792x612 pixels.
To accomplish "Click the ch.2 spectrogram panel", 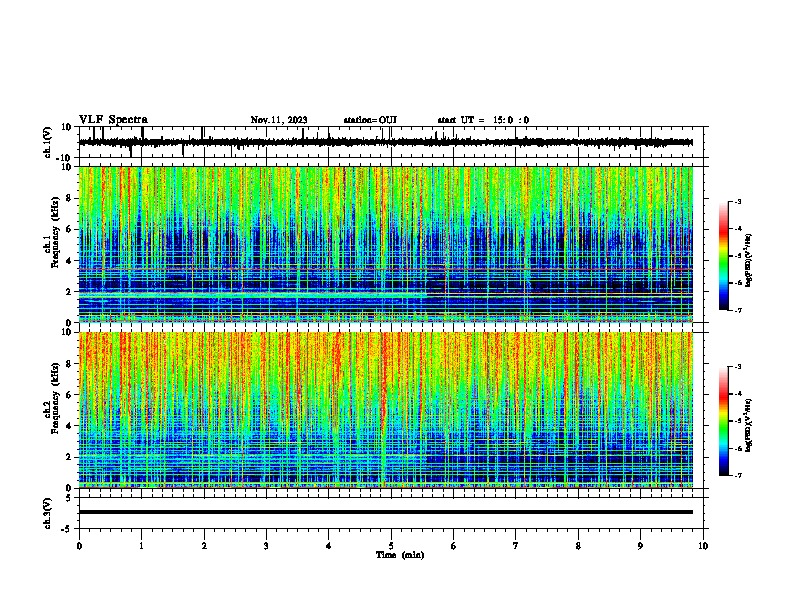I will [x=386, y=410].
